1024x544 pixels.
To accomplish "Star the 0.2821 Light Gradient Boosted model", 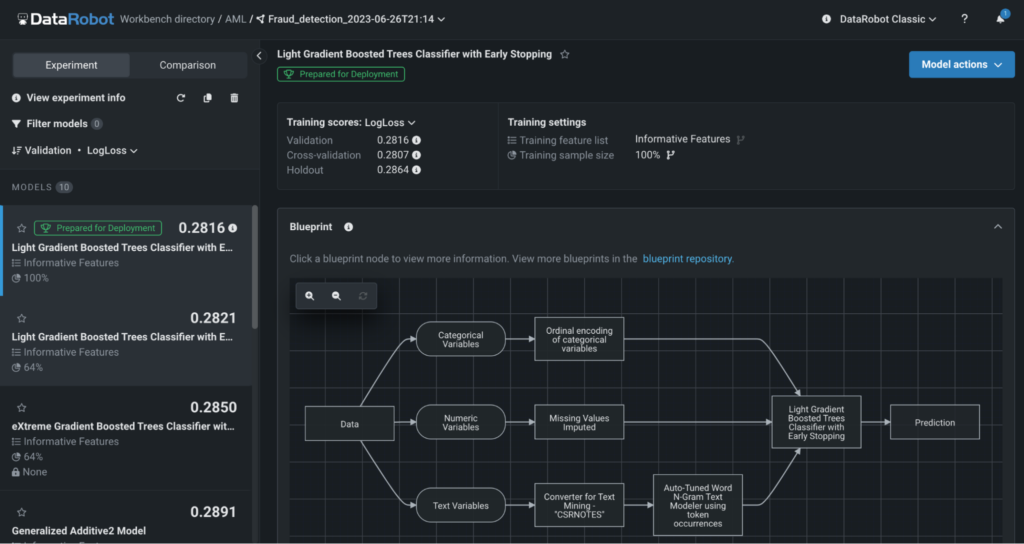I will coord(21,318).
